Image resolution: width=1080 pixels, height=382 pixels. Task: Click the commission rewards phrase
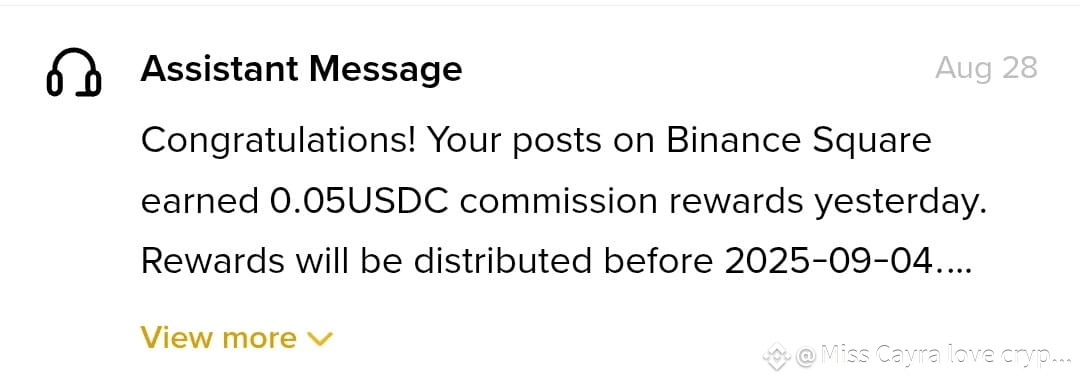pyautogui.click(x=630, y=202)
